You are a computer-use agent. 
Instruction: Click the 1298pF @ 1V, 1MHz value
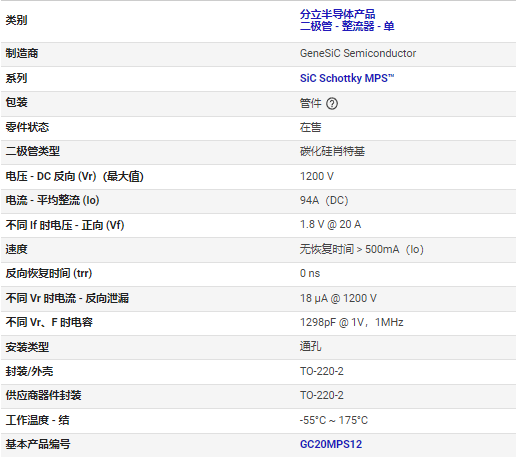coord(351,322)
